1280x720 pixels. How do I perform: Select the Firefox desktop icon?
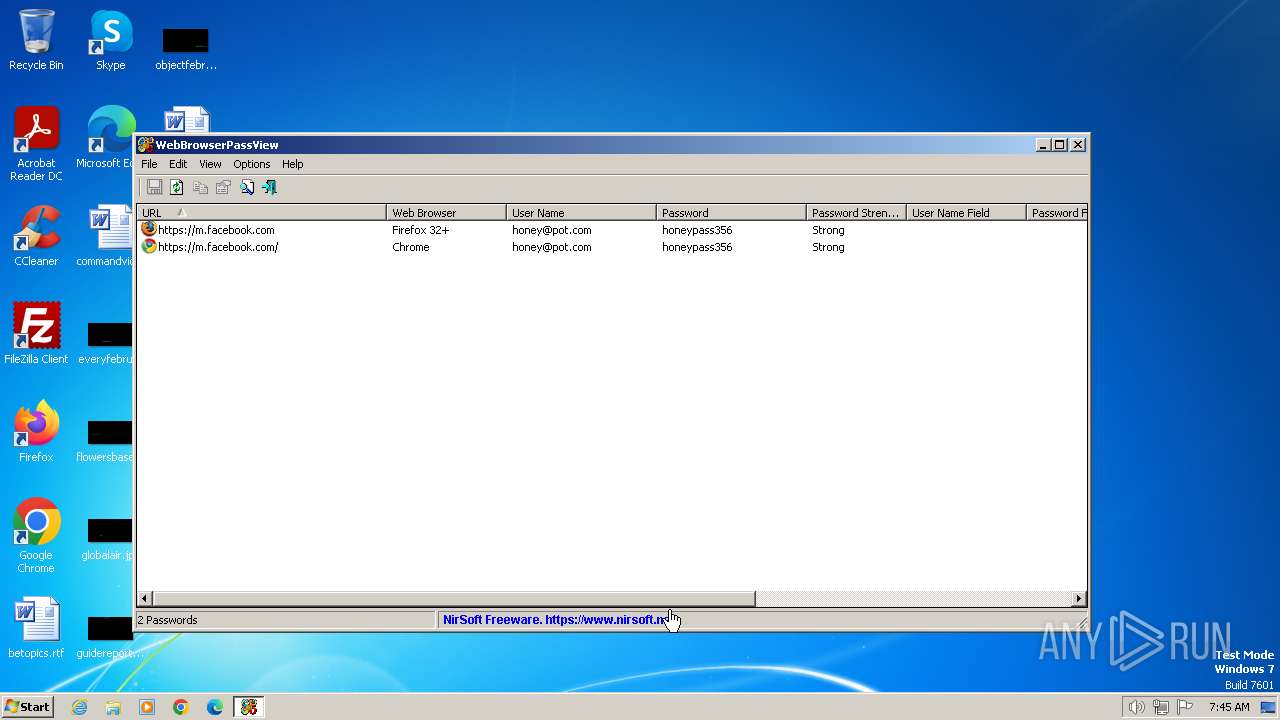pyautogui.click(x=36, y=431)
